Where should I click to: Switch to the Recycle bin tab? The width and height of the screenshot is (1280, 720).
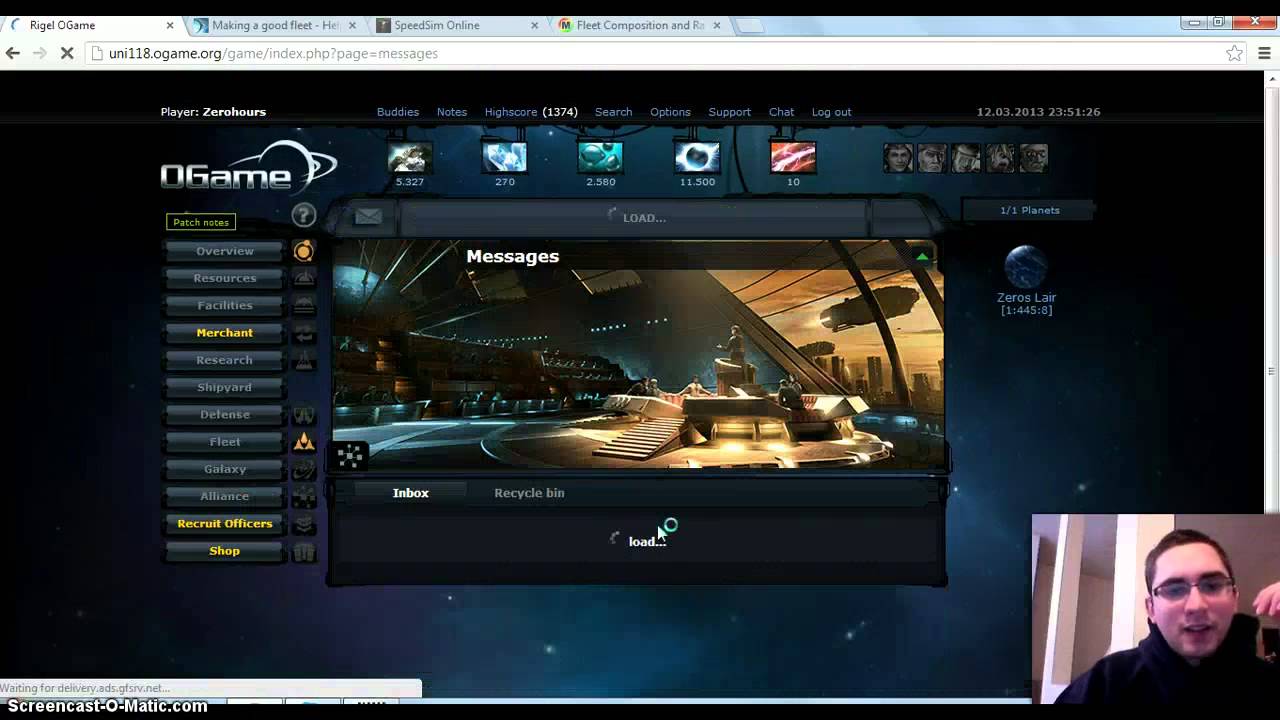[x=529, y=493]
